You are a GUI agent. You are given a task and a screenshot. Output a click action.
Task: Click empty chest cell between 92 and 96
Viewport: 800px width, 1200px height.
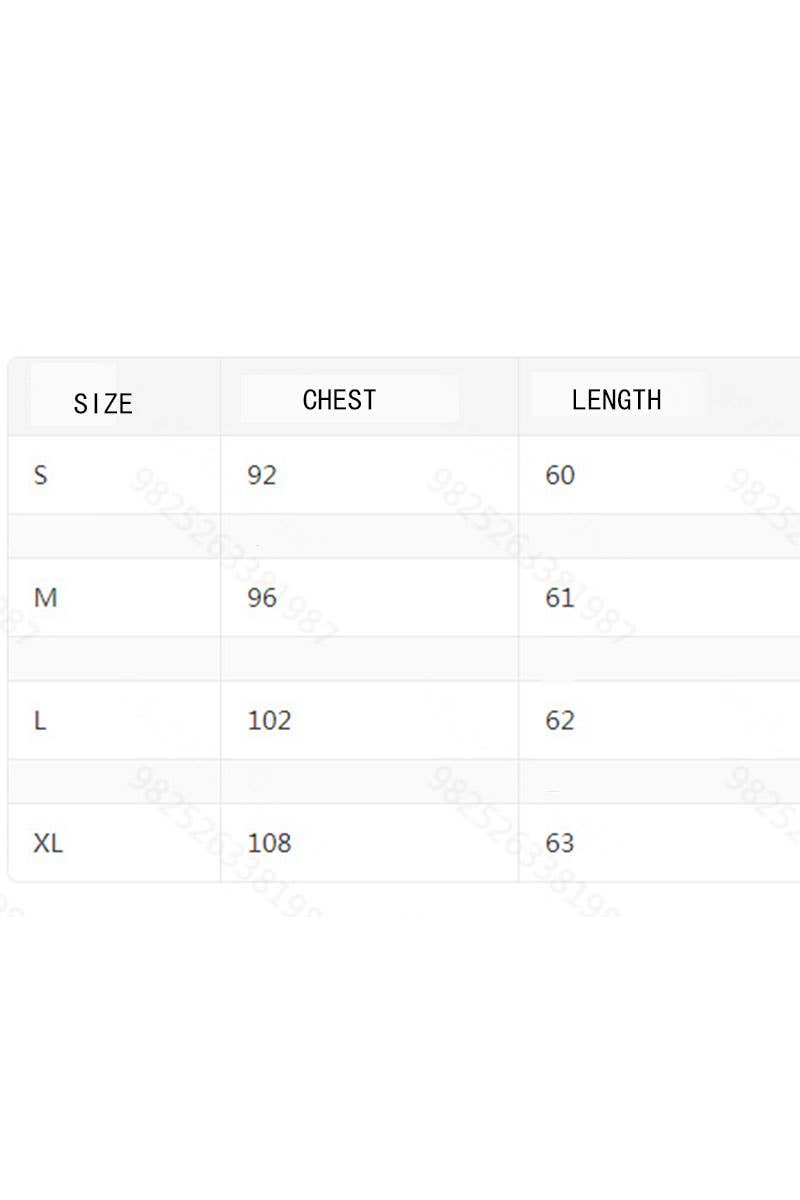click(x=369, y=536)
